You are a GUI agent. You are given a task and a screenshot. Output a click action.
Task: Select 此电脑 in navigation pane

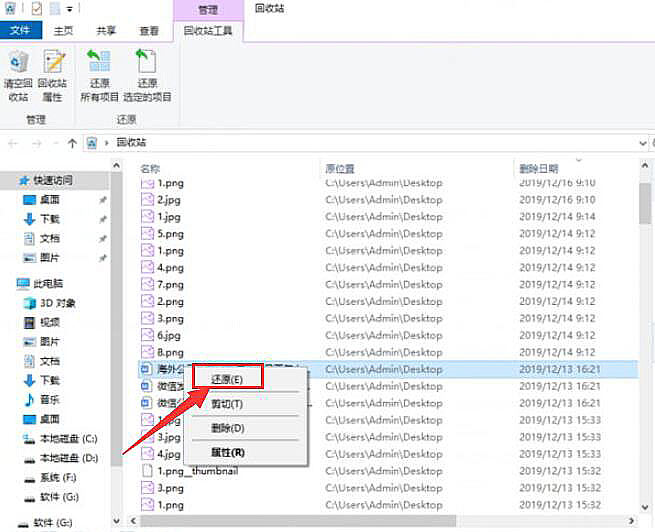48,284
